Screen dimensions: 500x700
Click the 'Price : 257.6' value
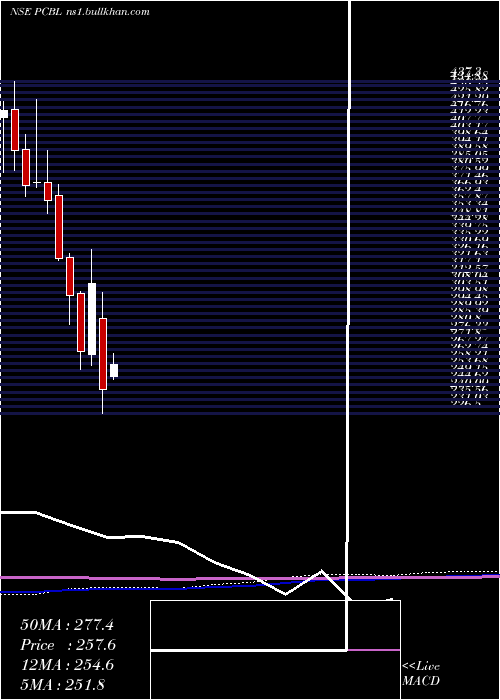click(68, 645)
